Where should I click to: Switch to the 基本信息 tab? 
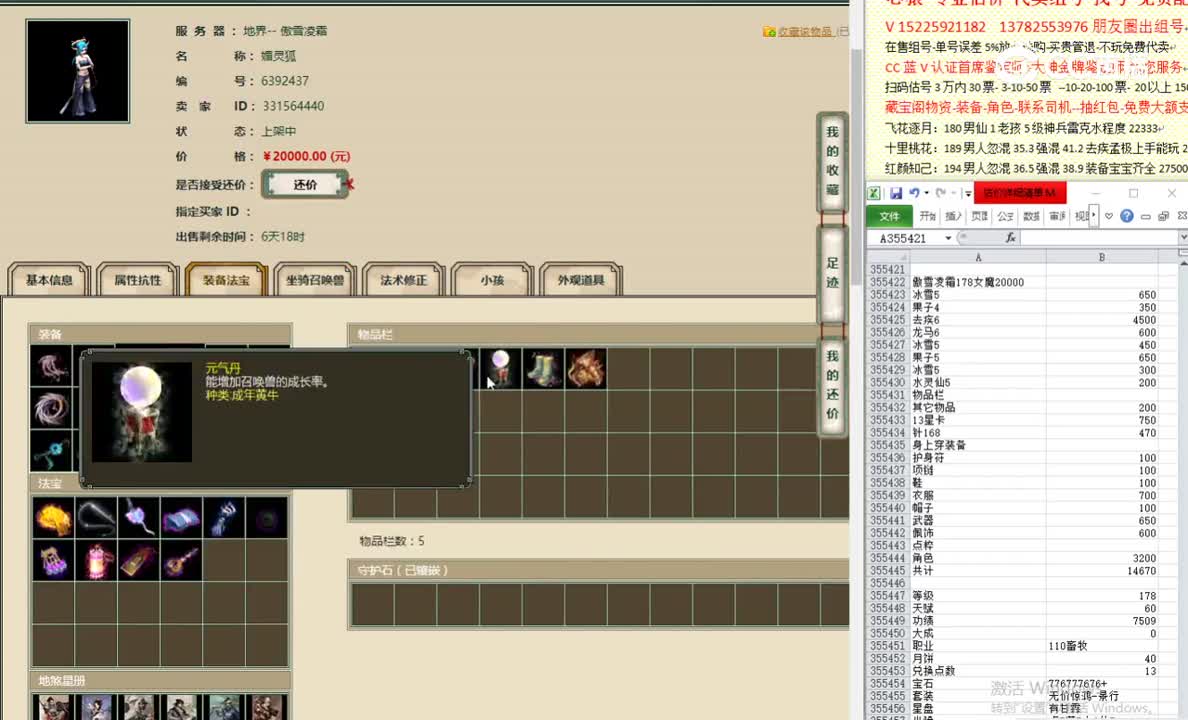point(49,280)
